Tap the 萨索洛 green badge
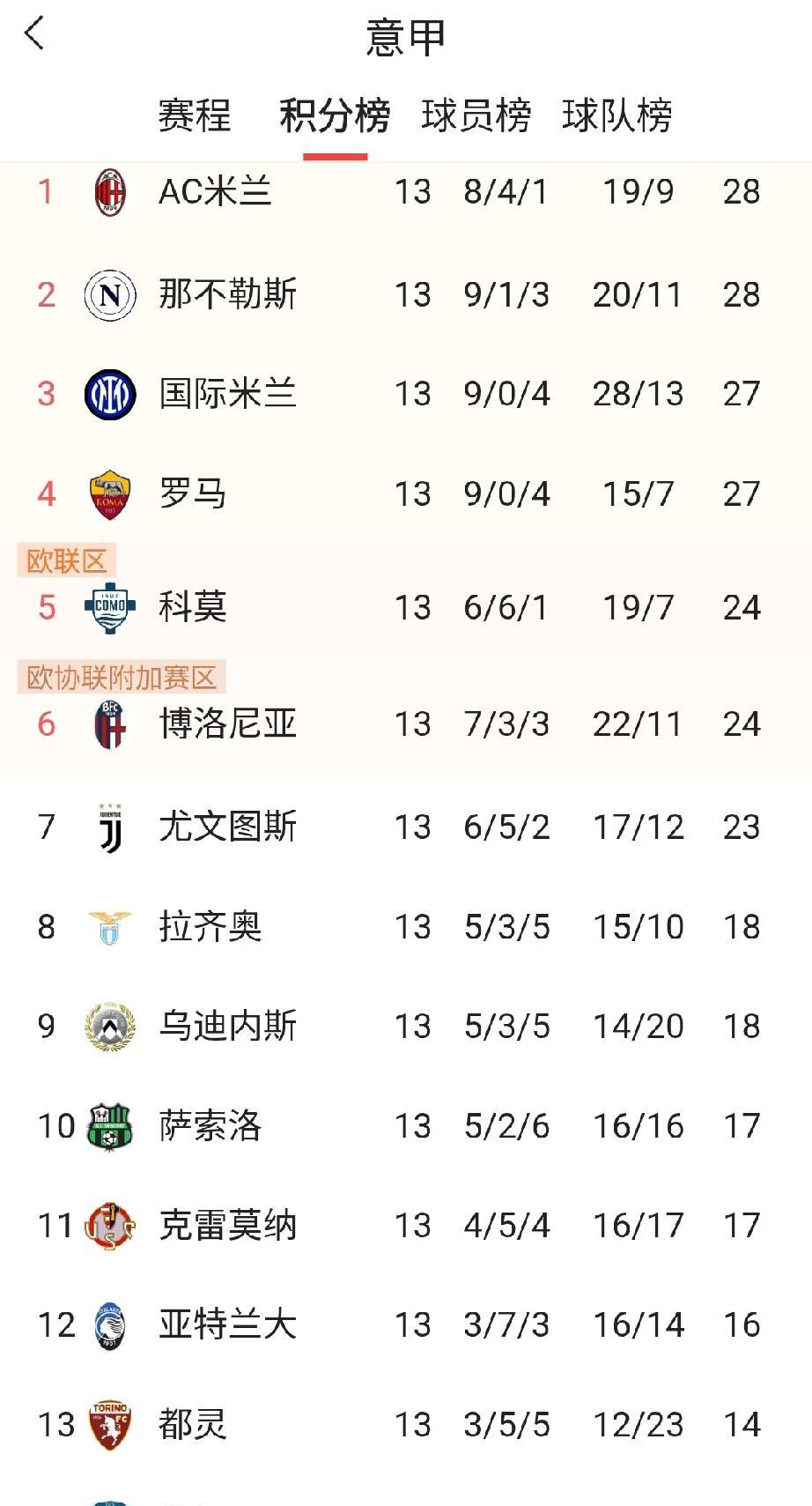Viewport: 812px width, 1506px height. coord(110,1126)
